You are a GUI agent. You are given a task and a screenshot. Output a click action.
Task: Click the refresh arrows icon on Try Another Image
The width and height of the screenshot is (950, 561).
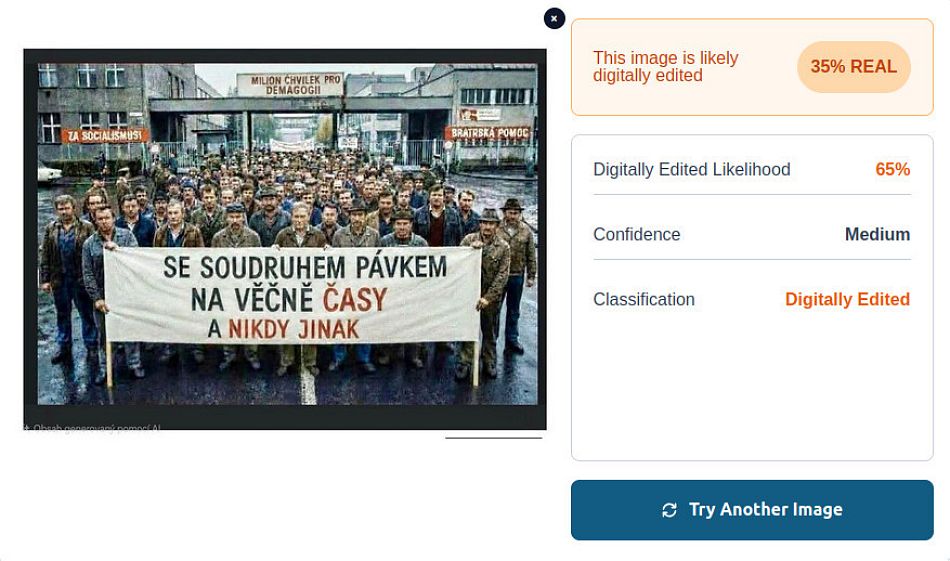(x=669, y=510)
